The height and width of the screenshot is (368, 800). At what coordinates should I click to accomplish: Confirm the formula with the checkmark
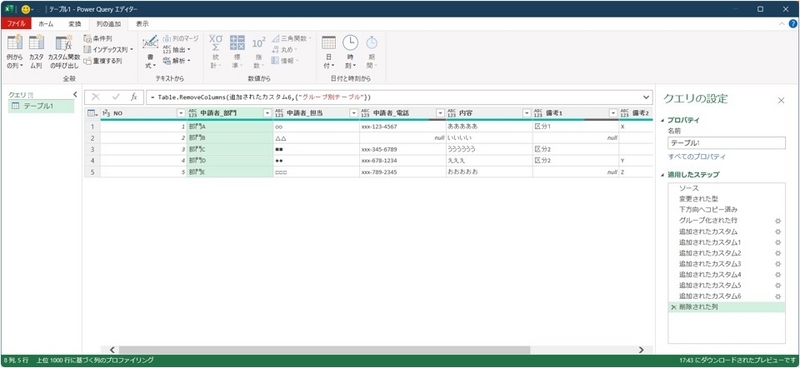pos(116,97)
